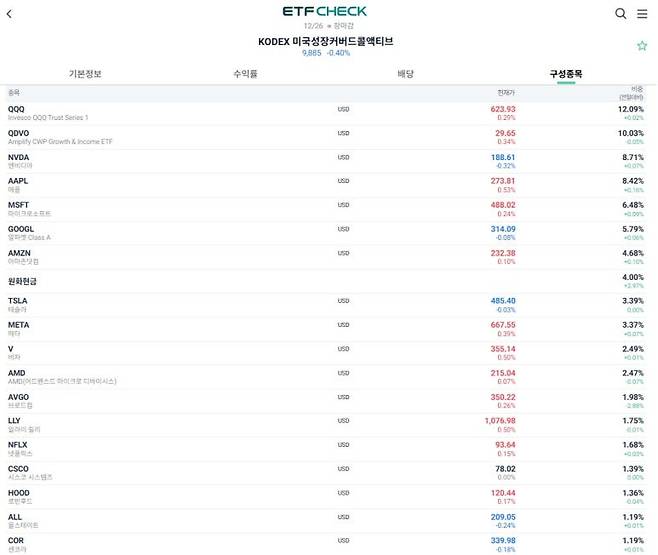658x555 pixels.
Task: Select the 구성종목 tab
Action: point(566,74)
